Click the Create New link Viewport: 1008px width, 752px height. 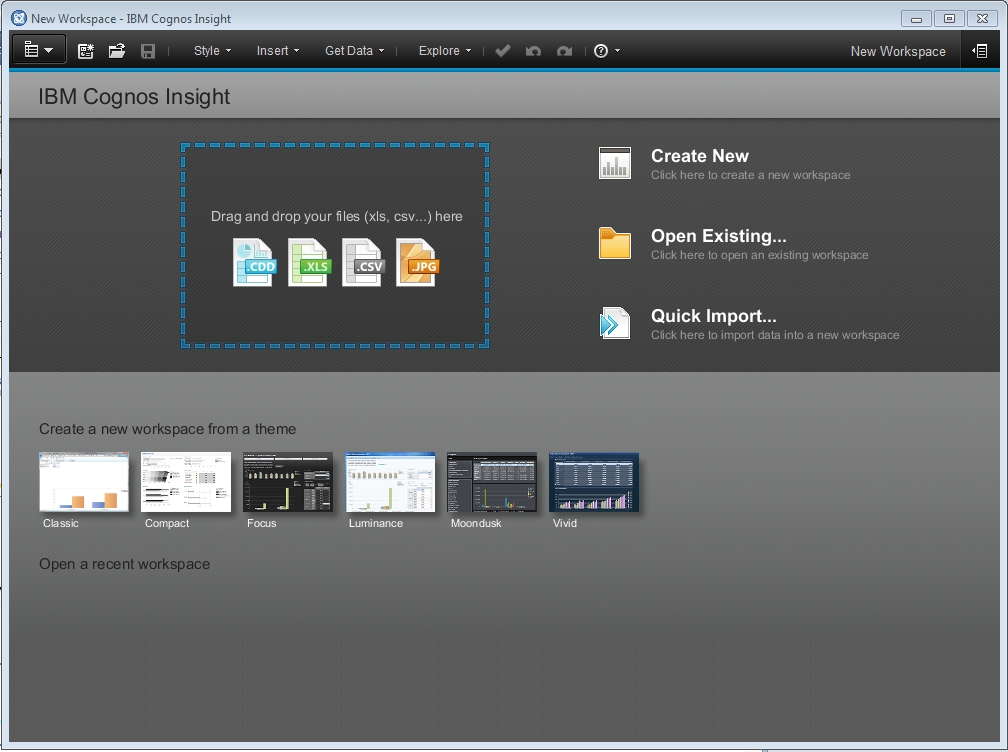point(699,156)
